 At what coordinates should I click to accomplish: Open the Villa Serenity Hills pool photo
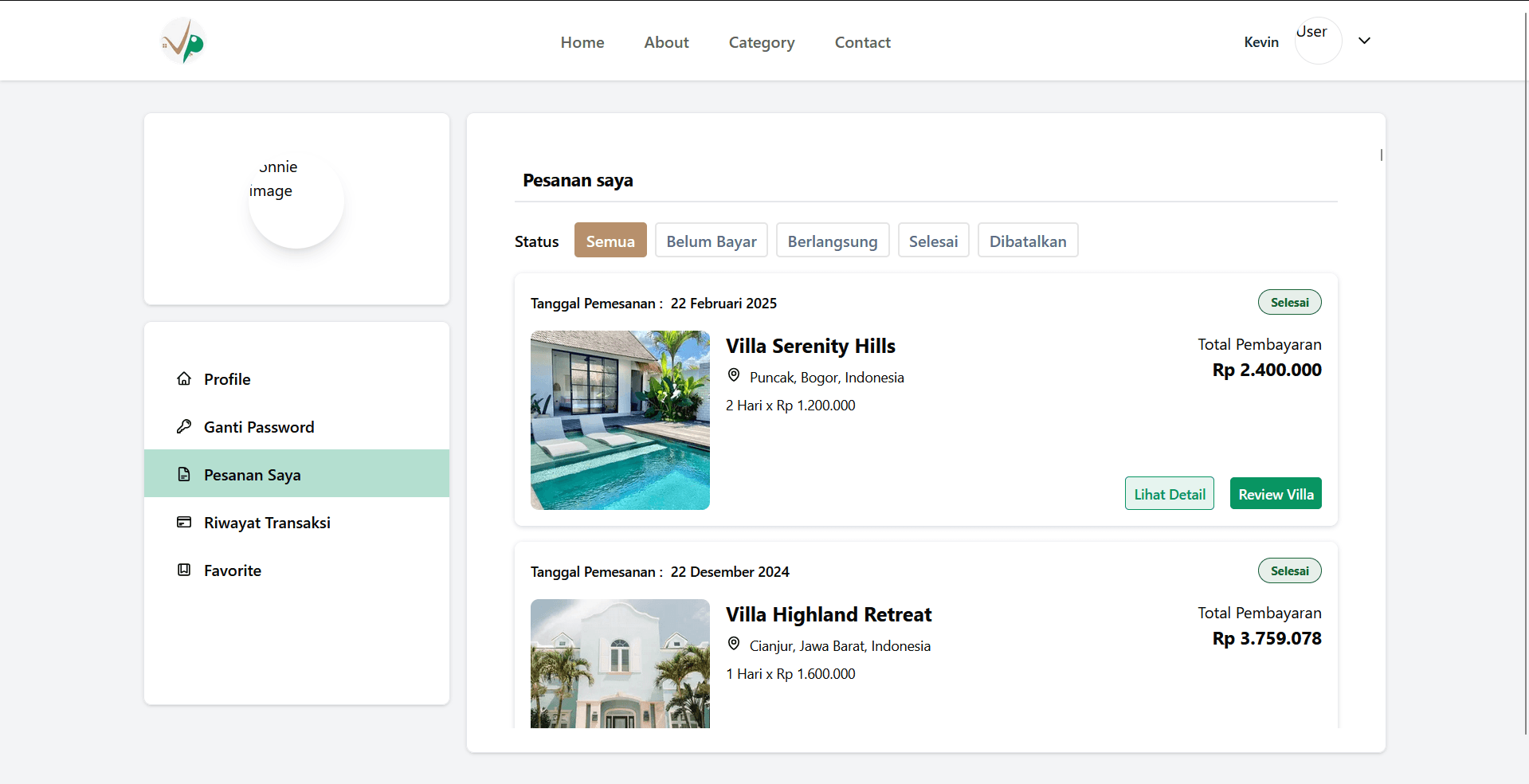[620, 420]
